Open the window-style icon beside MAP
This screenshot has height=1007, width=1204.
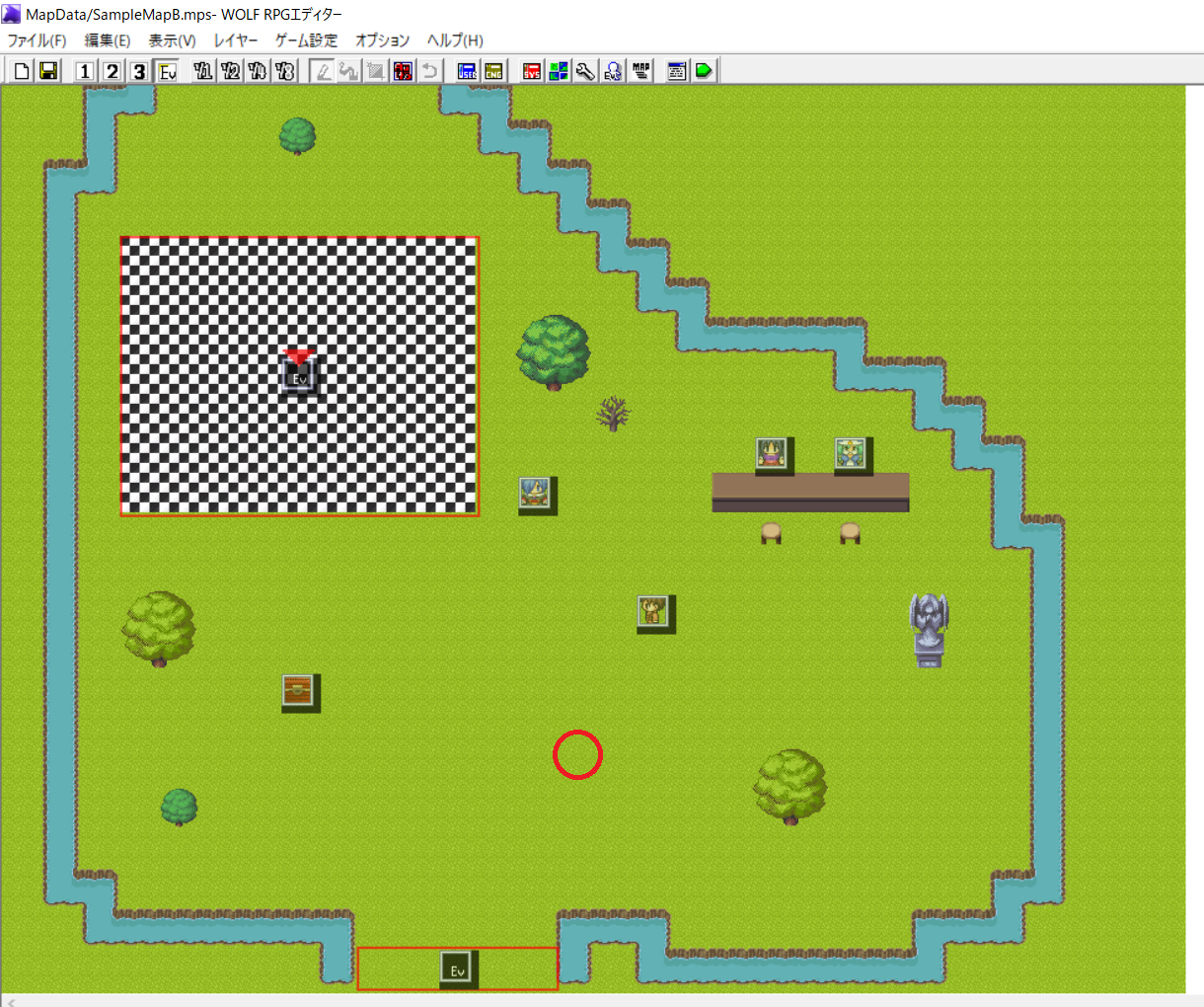pos(676,71)
